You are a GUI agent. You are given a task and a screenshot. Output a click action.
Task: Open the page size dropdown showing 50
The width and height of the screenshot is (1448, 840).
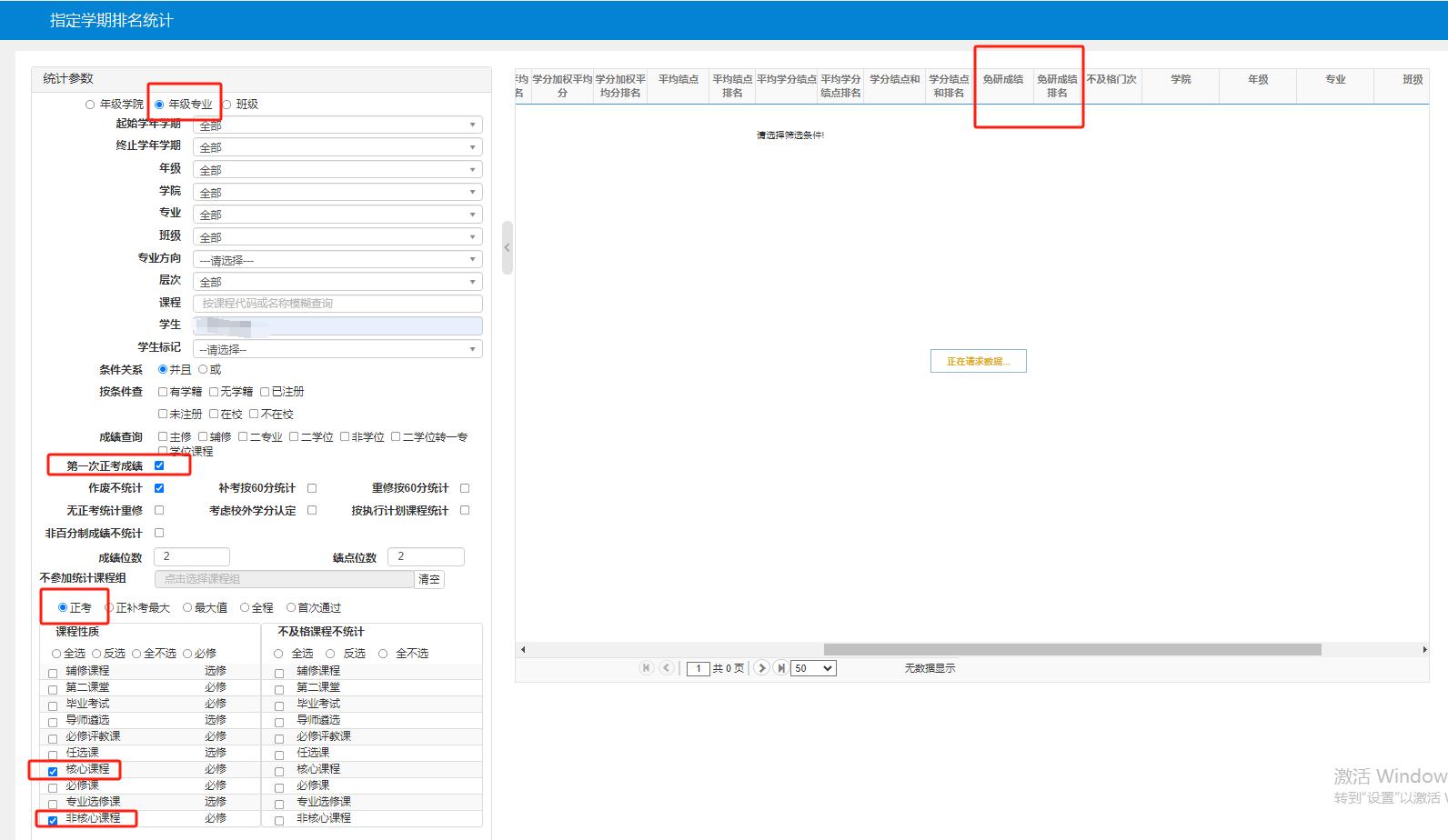[x=813, y=668]
